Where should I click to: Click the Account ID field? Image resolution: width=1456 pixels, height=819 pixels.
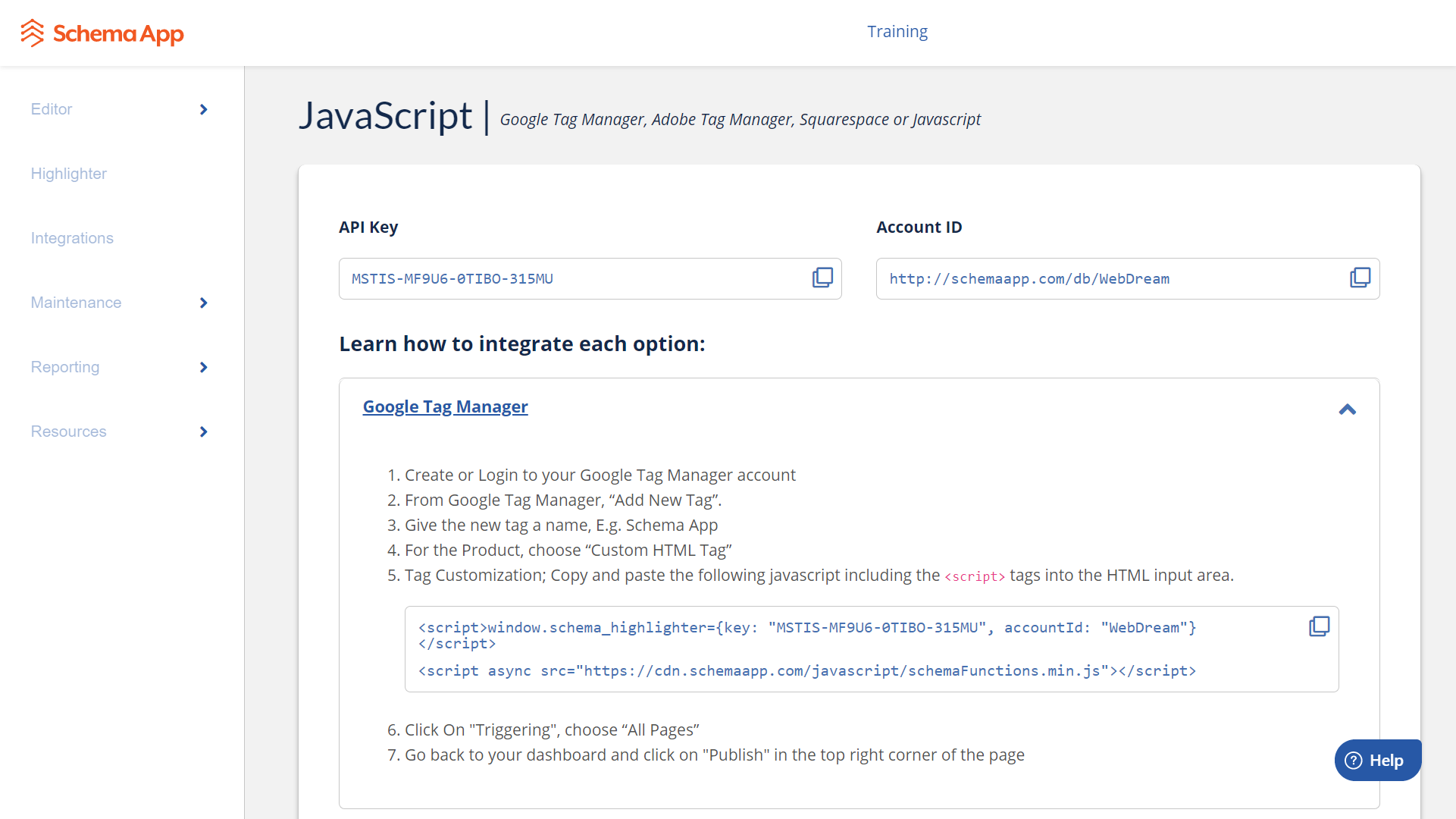(1127, 278)
